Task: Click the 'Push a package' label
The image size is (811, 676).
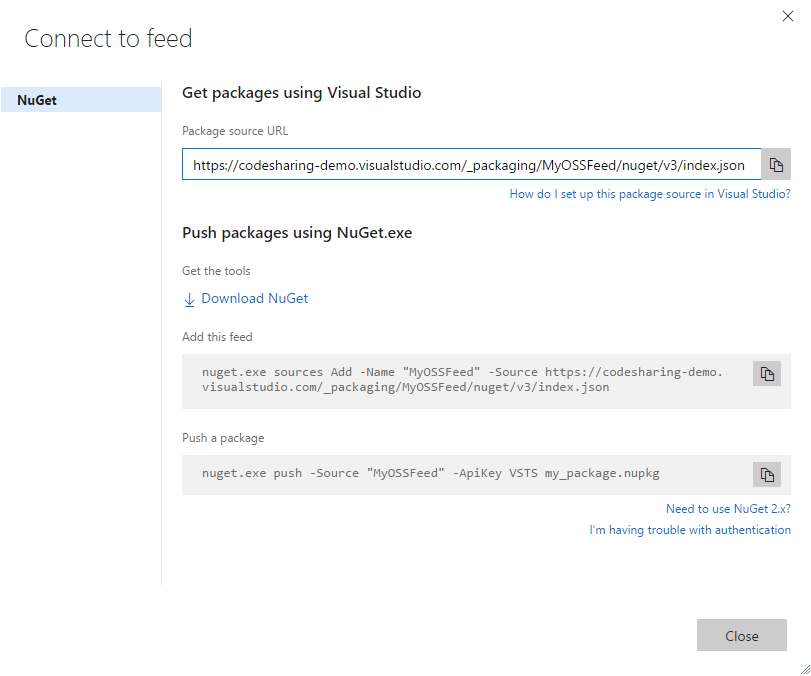Action: (223, 438)
